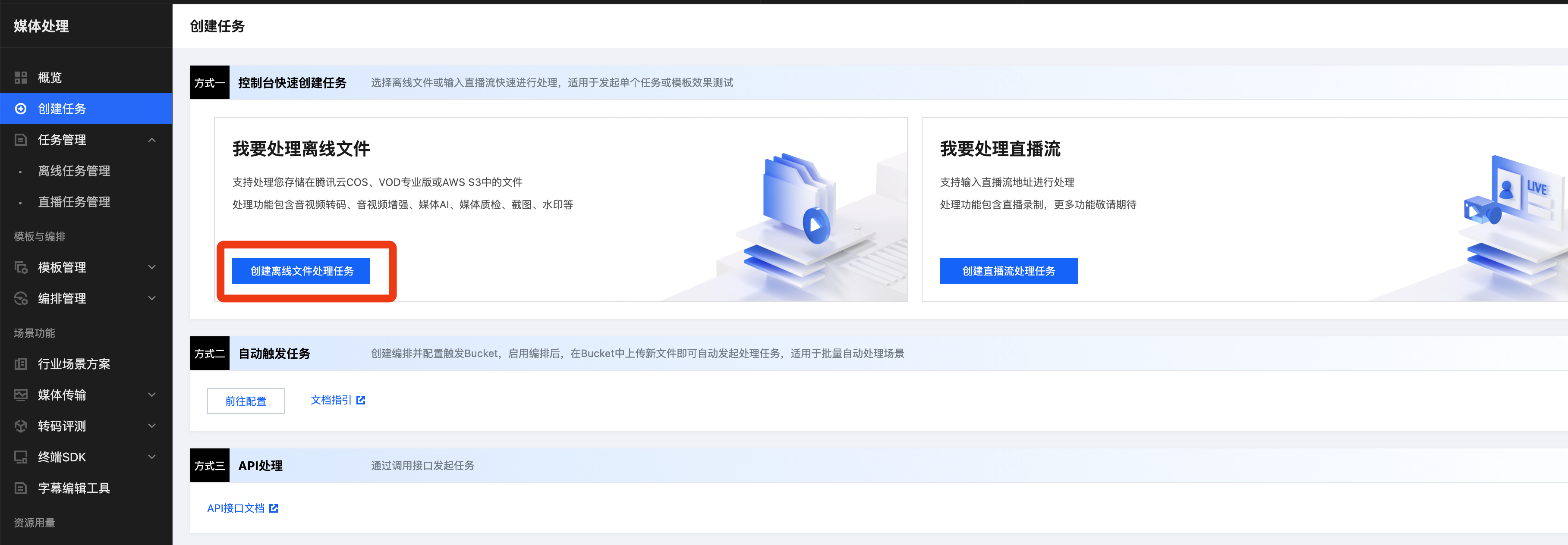The image size is (1568, 545).
Task: Click the Overview grid icon in sidebar
Action: pos(21,77)
